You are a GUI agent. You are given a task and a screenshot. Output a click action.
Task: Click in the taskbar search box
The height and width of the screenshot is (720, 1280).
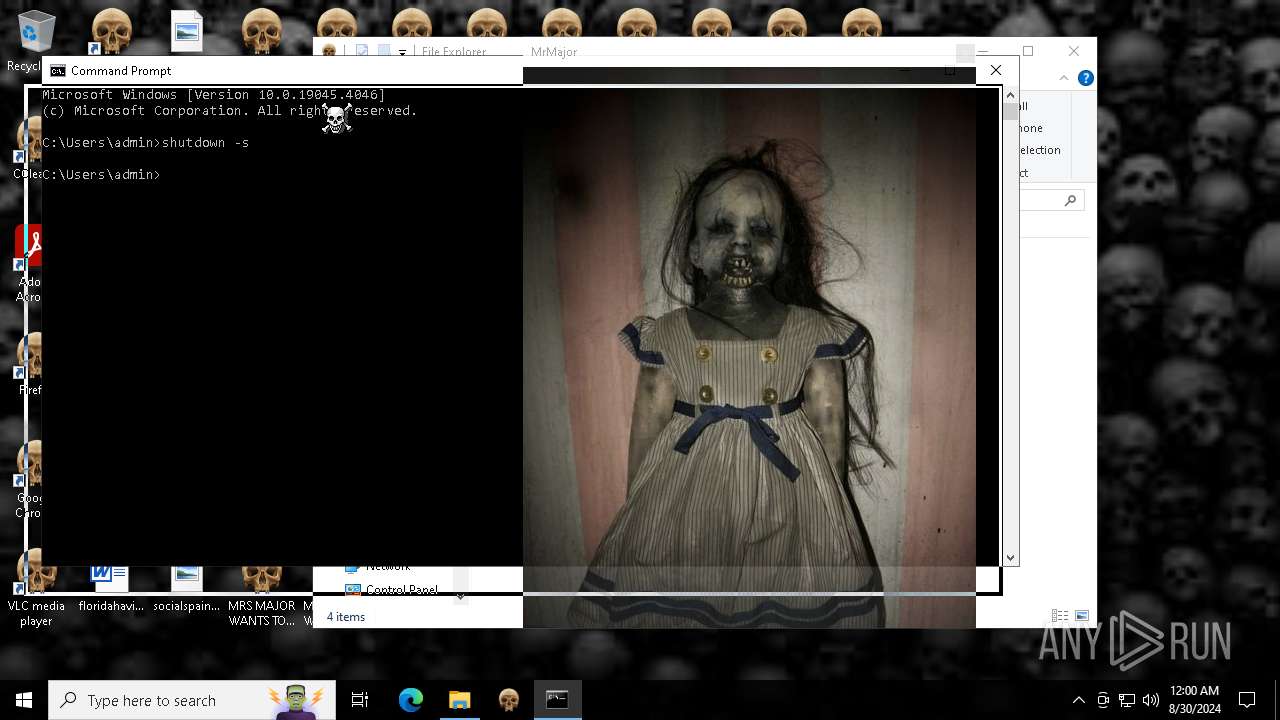pos(192,700)
